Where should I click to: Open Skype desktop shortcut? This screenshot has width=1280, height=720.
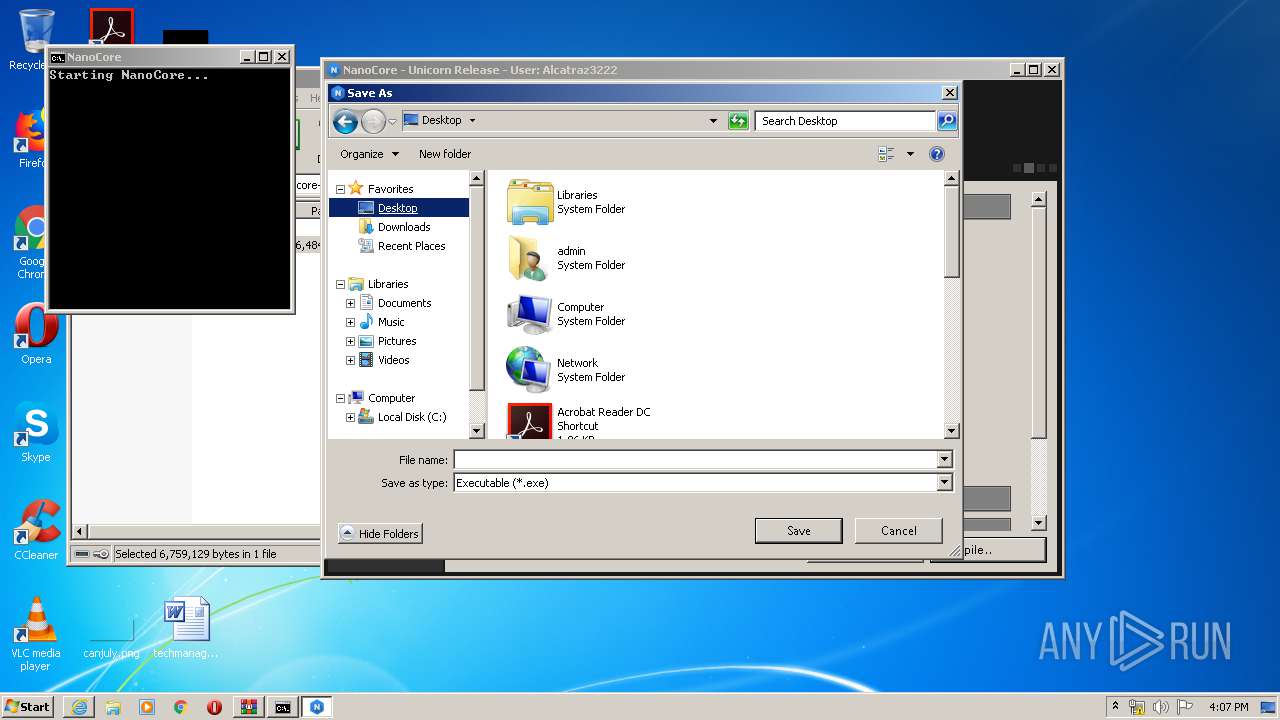36,433
